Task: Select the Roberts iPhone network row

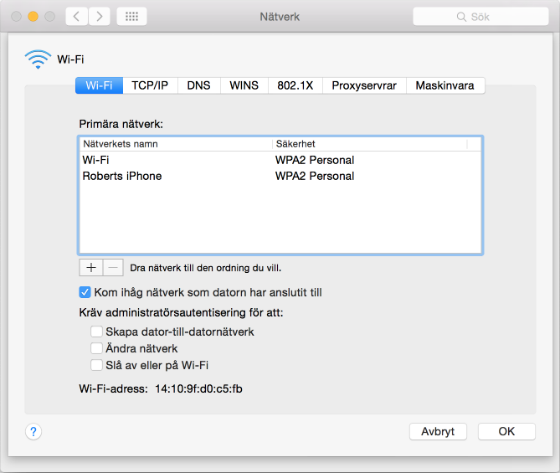Action: pos(280,176)
